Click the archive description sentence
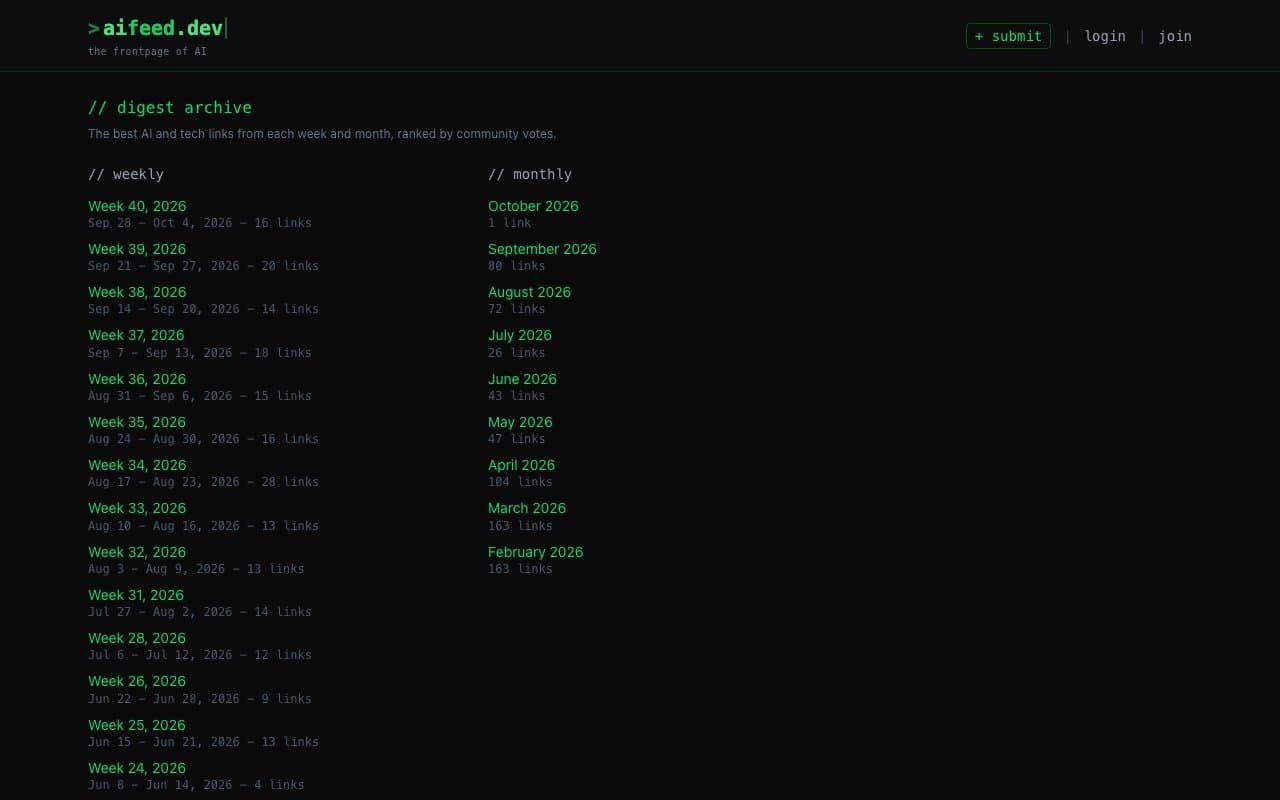The height and width of the screenshot is (800, 1280). pyautogui.click(x=322, y=134)
